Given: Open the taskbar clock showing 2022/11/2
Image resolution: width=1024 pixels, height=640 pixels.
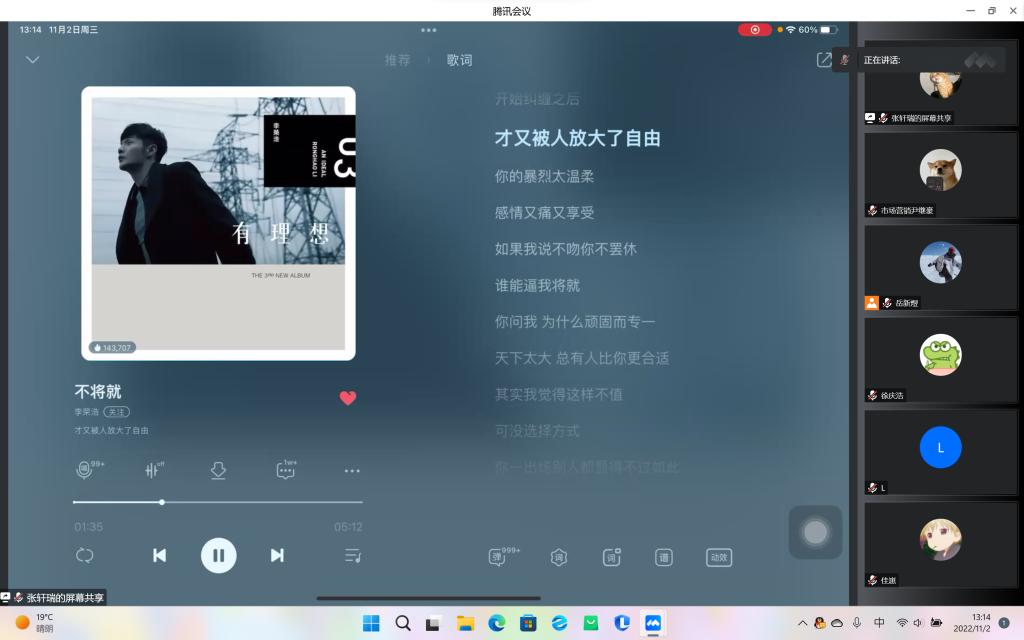Looking at the screenshot, I should click(972, 623).
